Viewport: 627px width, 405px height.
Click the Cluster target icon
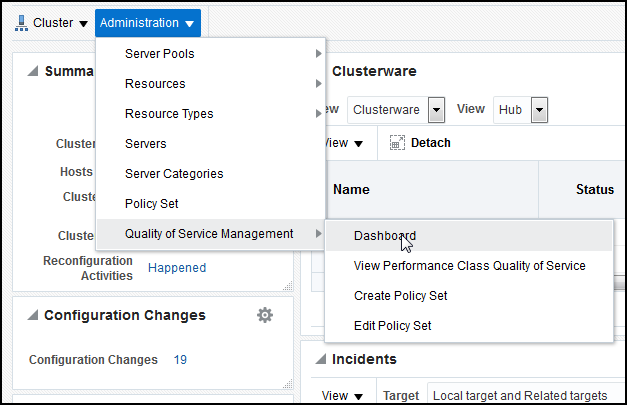point(21,22)
